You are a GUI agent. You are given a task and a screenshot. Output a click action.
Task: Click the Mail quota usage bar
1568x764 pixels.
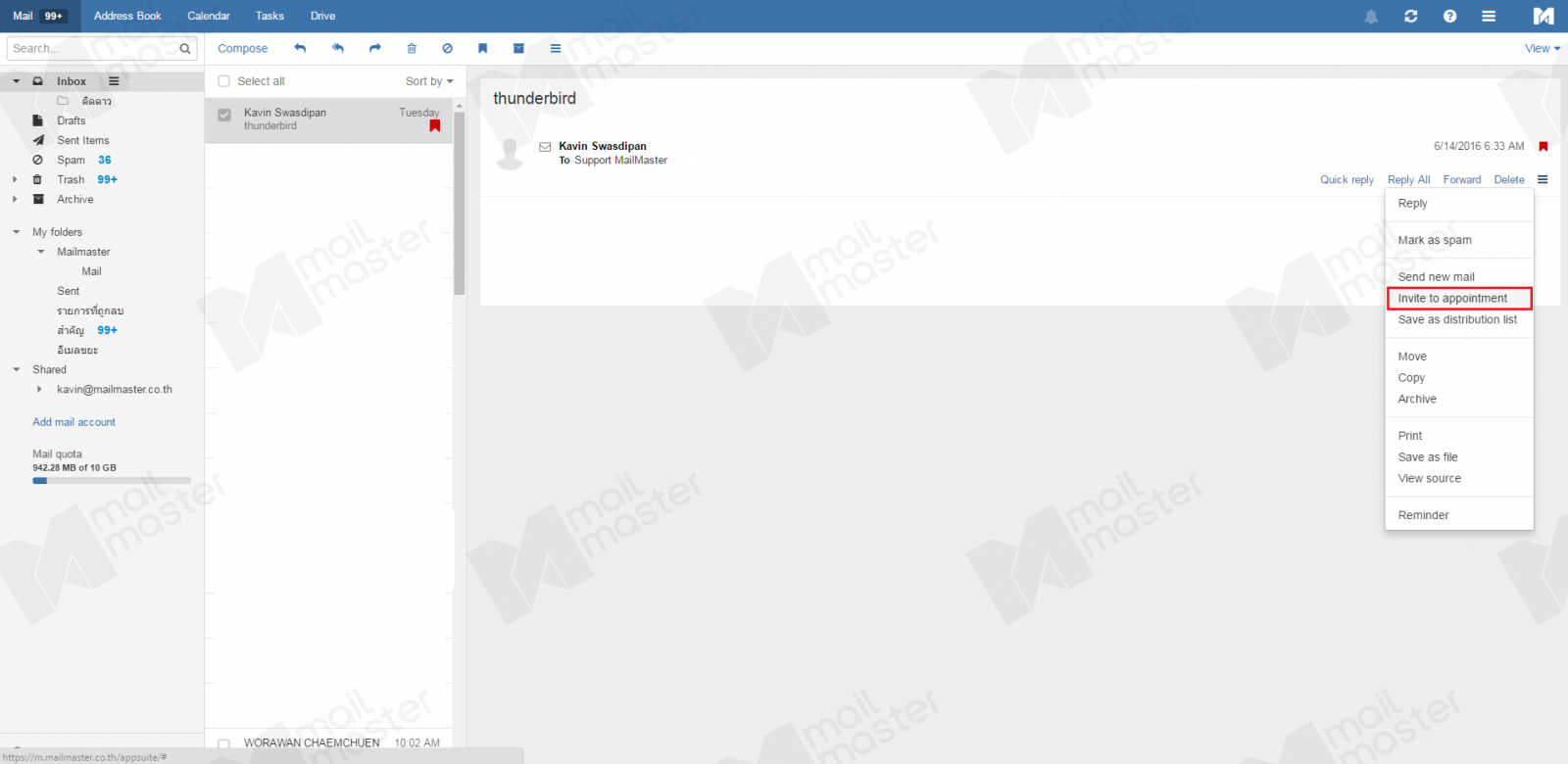click(112, 481)
